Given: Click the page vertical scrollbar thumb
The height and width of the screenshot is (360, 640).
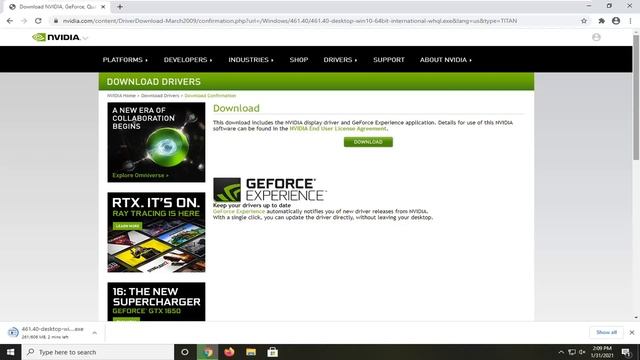Looking at the screenshot, I should [x=636, y=97].
